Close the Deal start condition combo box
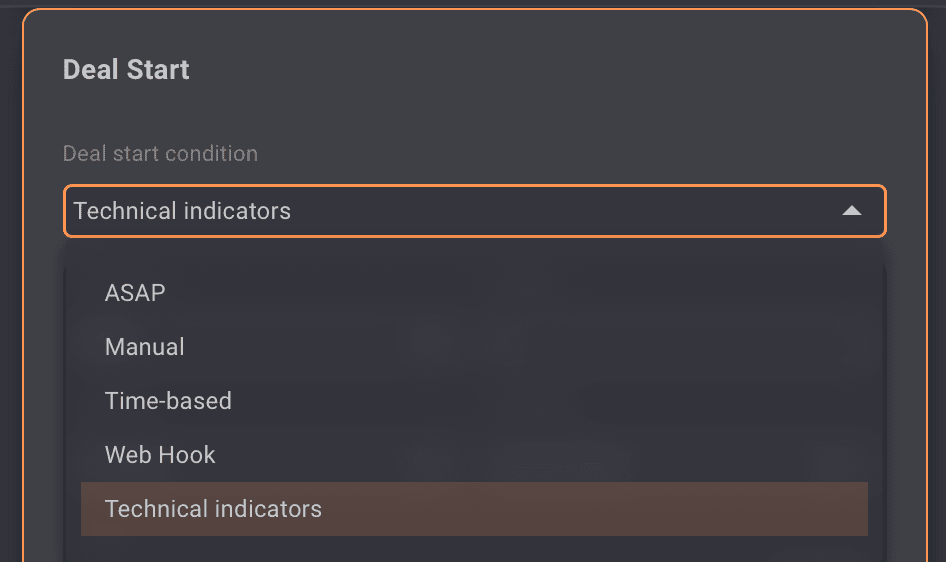This screenshot has height=562, width=946. click(x=851, y=211)
